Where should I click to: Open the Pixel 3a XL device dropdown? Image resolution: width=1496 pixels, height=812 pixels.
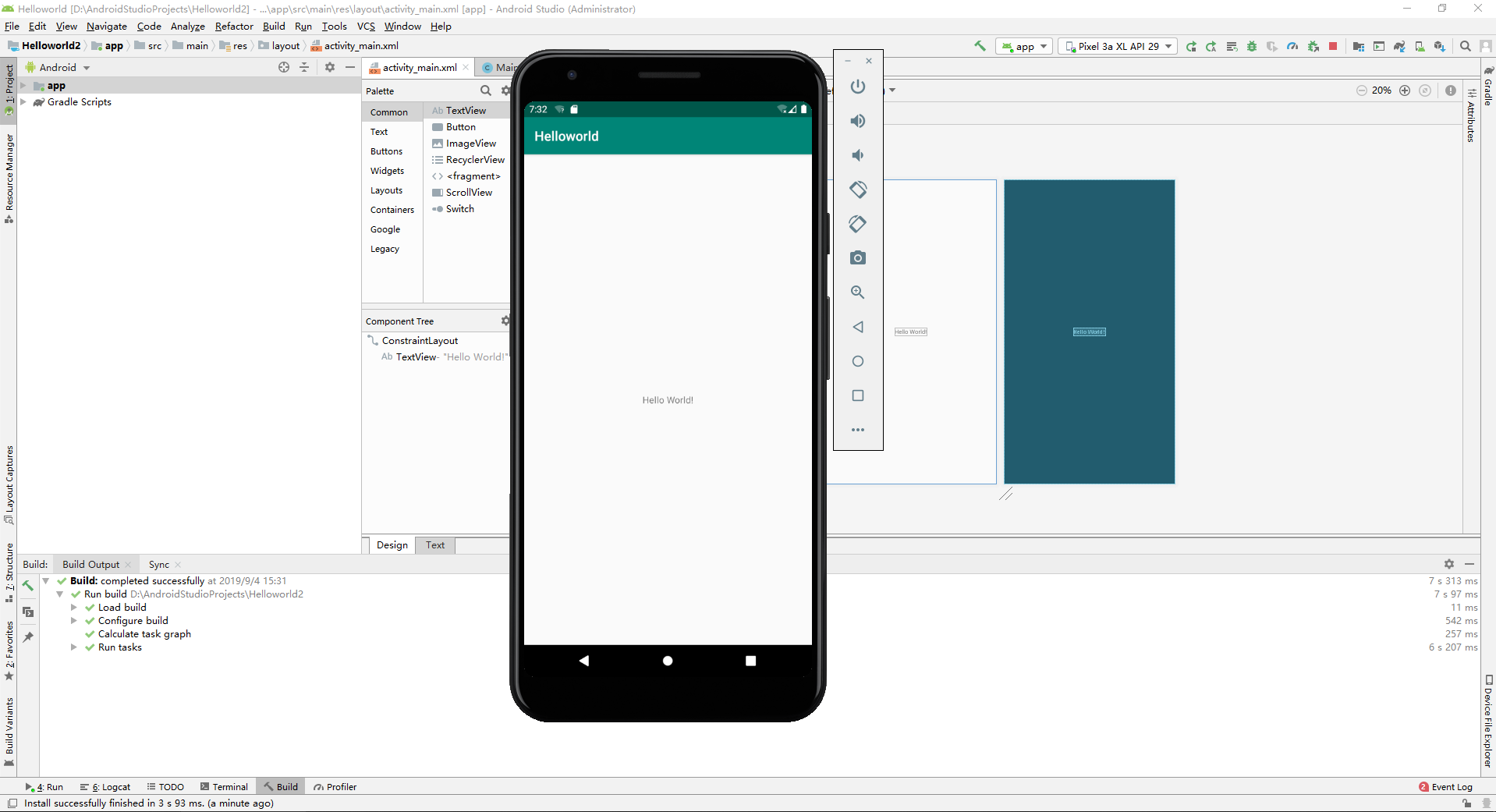point(1118,47)
